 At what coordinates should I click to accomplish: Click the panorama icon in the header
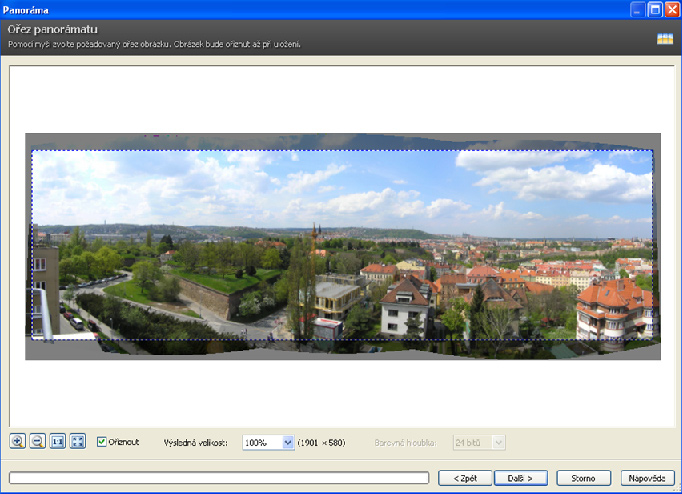coord(665,39)
